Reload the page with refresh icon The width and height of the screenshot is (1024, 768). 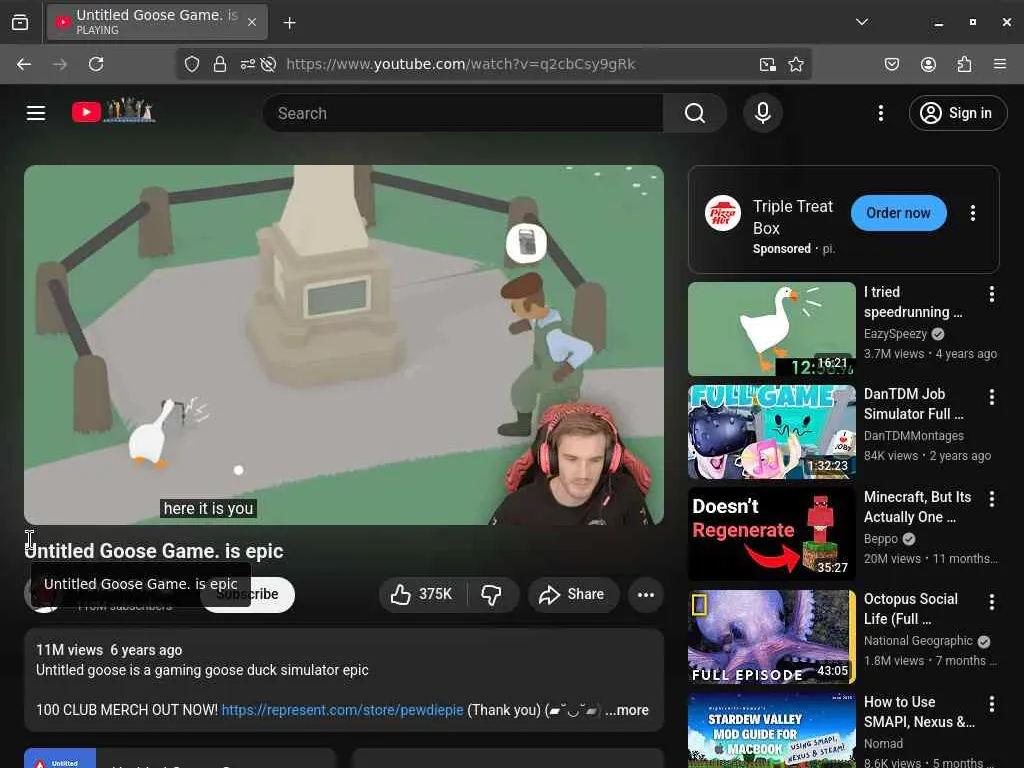pos(96,64)
